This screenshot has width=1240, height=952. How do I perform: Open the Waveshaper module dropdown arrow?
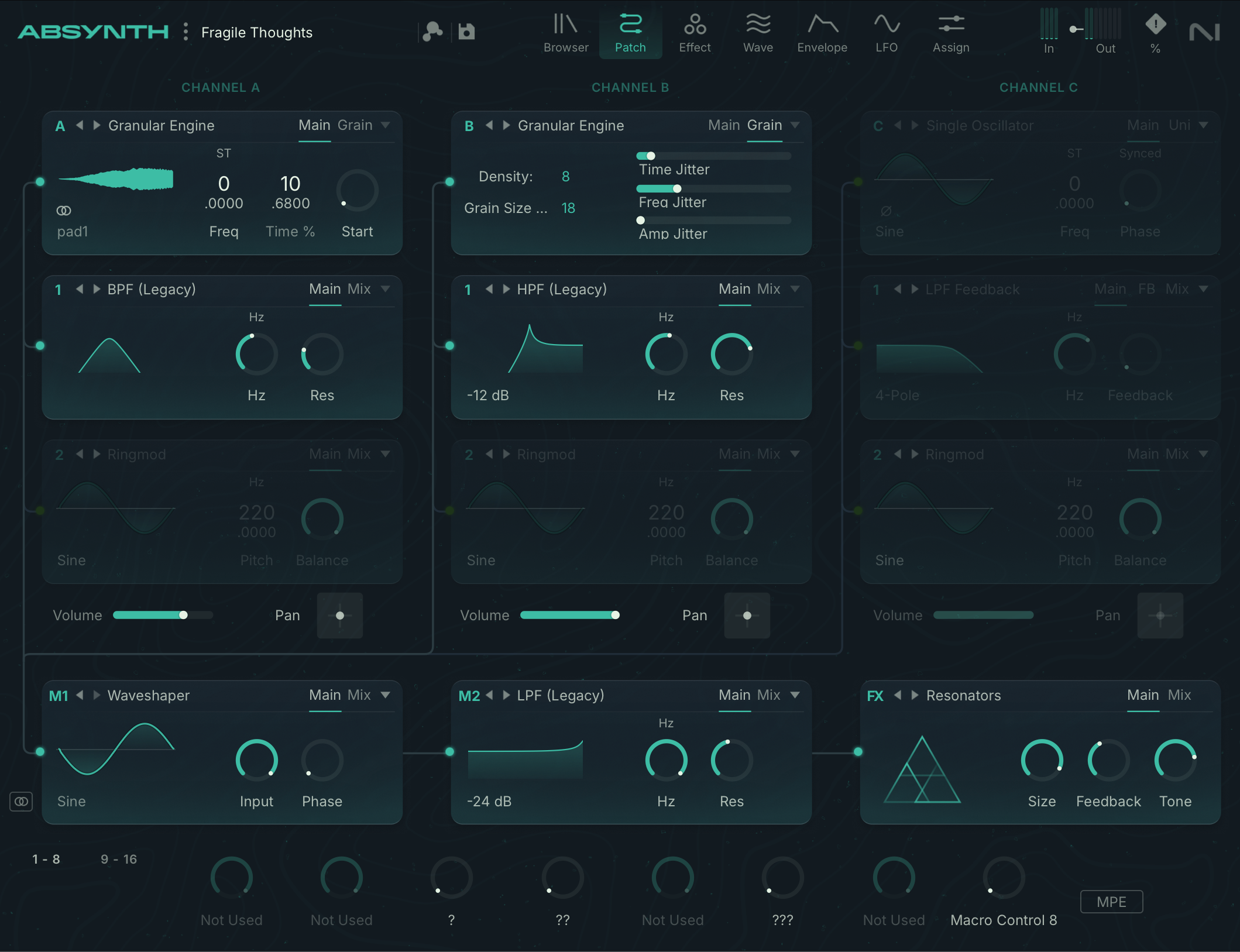pos(386,695)
